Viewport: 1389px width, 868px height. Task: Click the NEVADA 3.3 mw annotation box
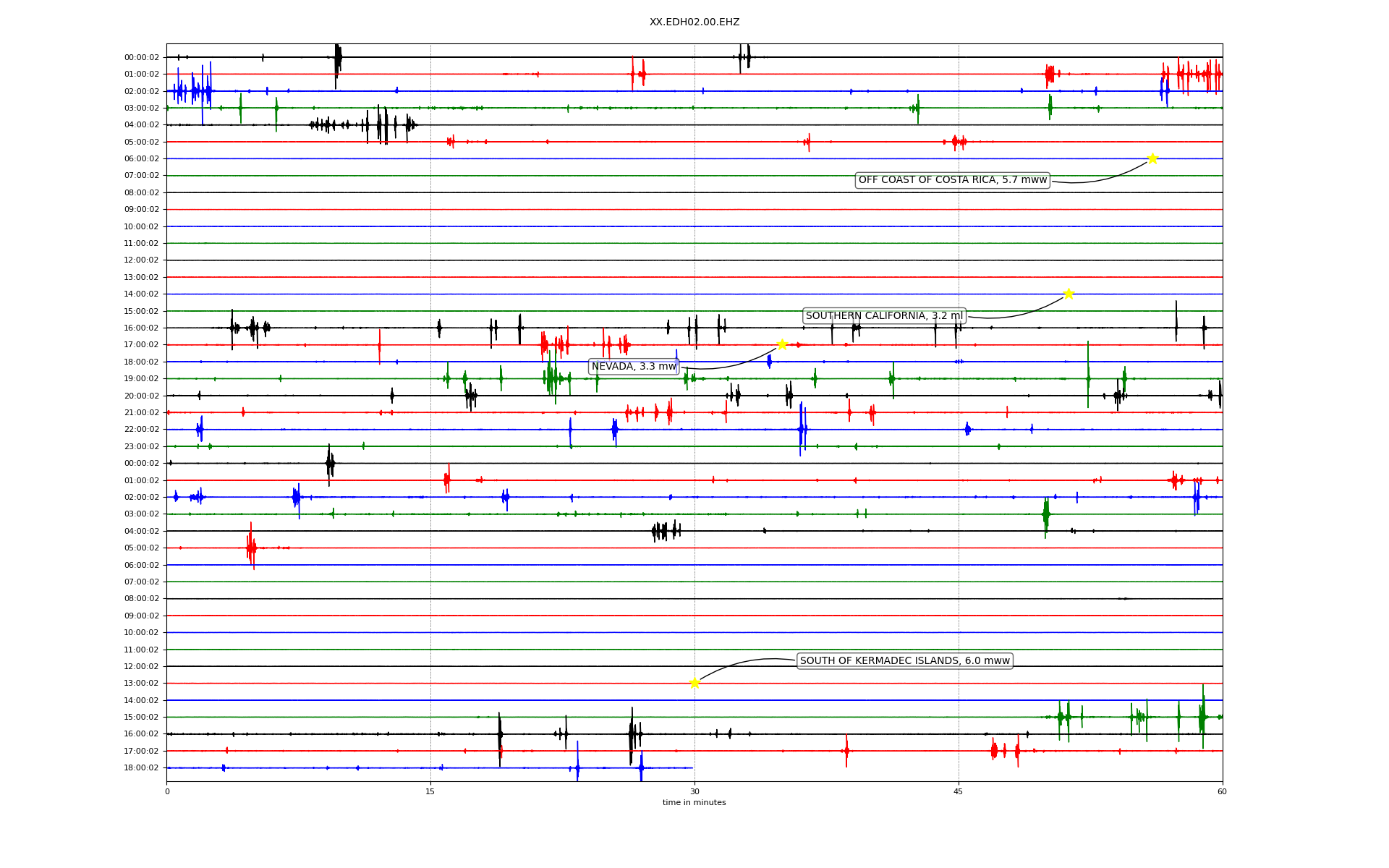point(634,367)
